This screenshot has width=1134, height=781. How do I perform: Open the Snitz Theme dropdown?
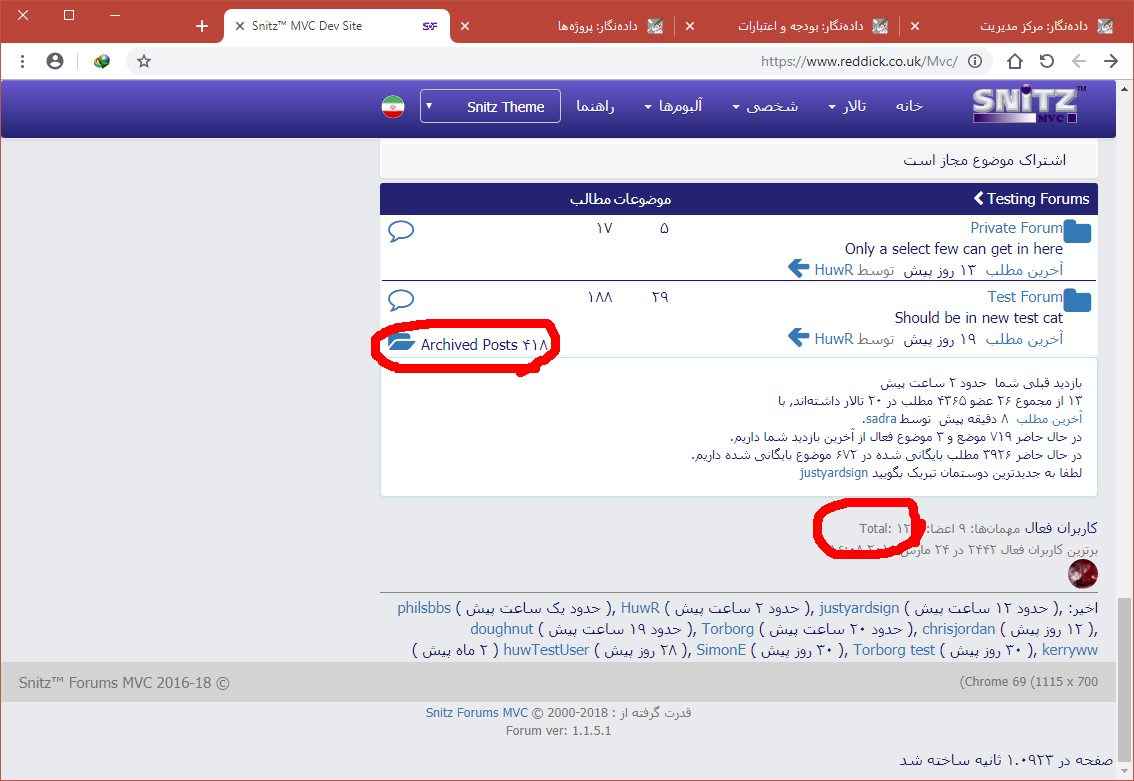coord(490,107)
